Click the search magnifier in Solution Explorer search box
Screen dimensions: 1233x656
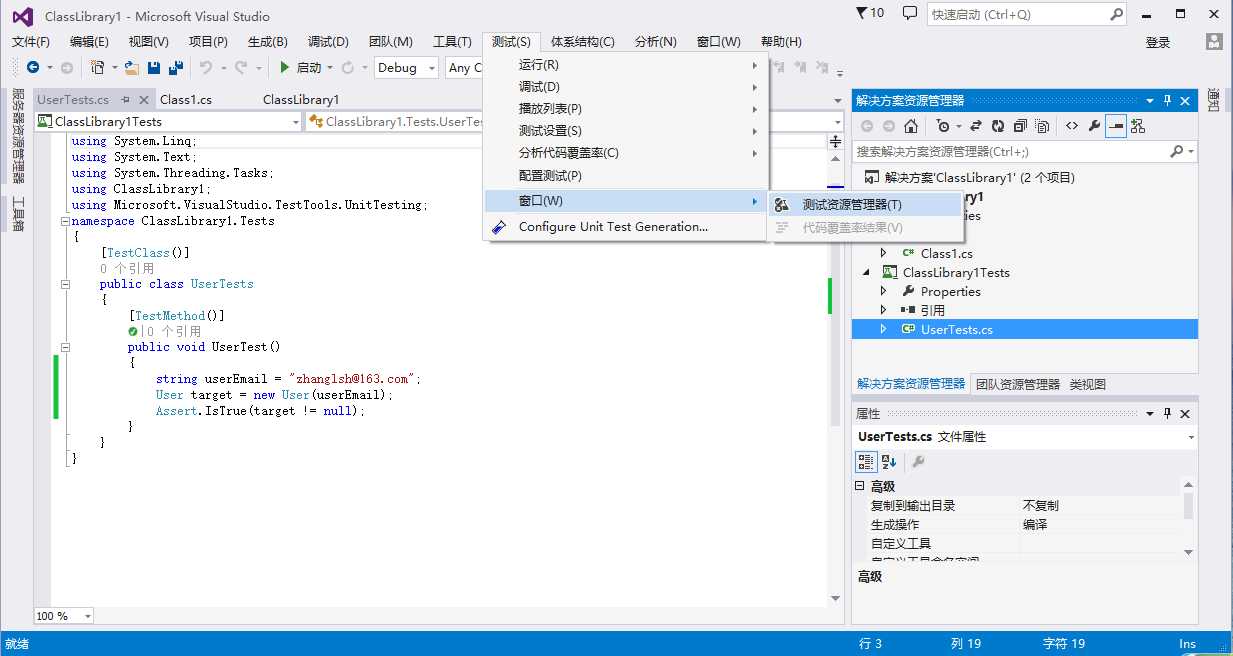[x=1177, y=151]
